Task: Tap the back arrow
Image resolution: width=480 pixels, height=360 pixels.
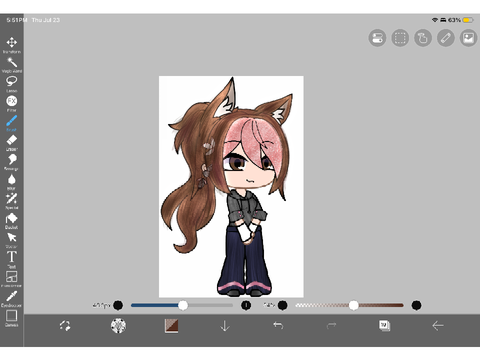Action: pos(438,326)
